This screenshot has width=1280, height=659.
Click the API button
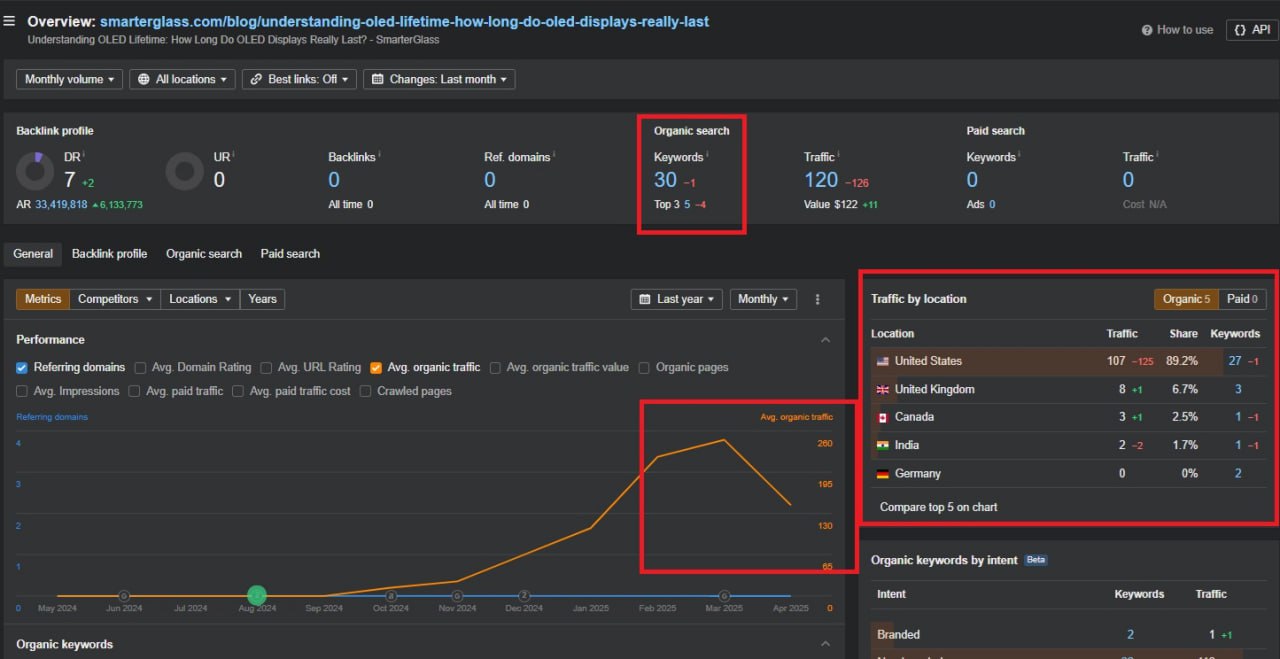[1251, 30]
